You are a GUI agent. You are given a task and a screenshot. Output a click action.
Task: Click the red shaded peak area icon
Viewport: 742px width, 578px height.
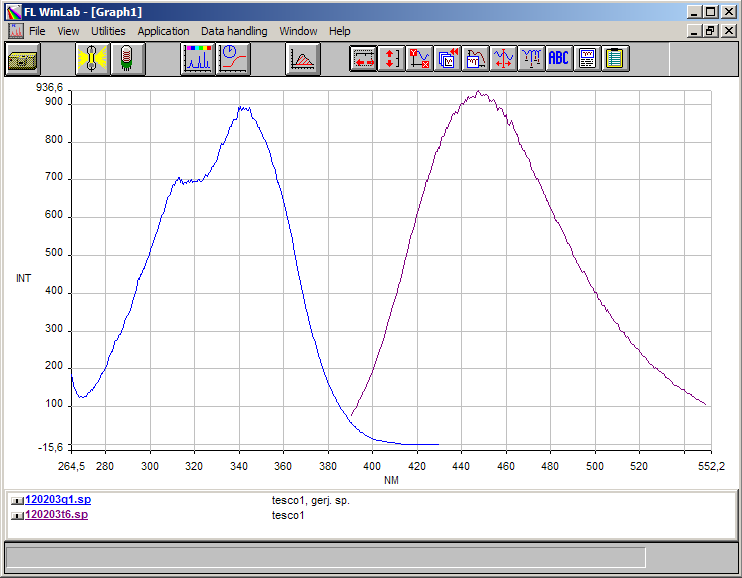[303, 59]
